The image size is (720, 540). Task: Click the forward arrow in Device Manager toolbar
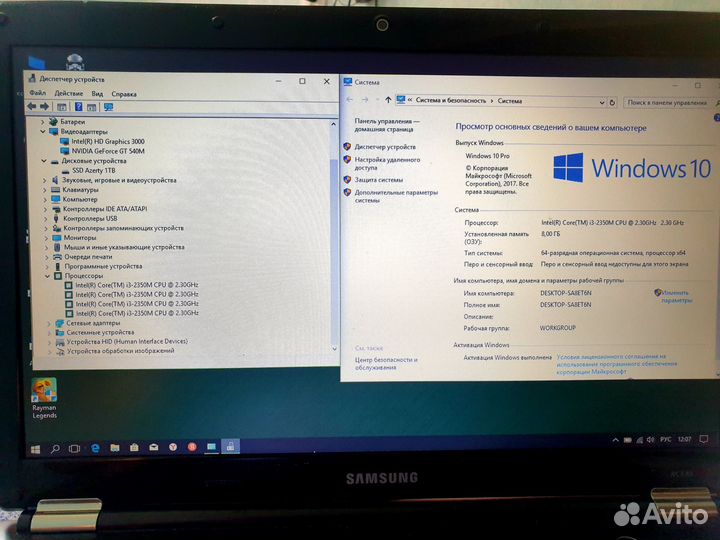click(45, 107)
